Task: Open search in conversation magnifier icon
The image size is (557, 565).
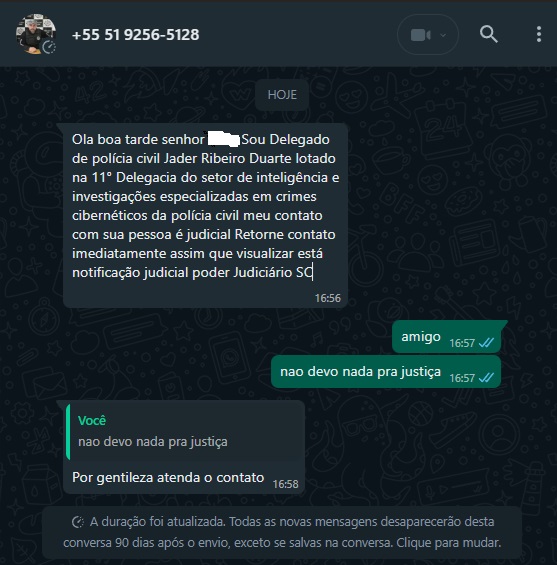Action: pyautogui.click(x=489, y=35)
